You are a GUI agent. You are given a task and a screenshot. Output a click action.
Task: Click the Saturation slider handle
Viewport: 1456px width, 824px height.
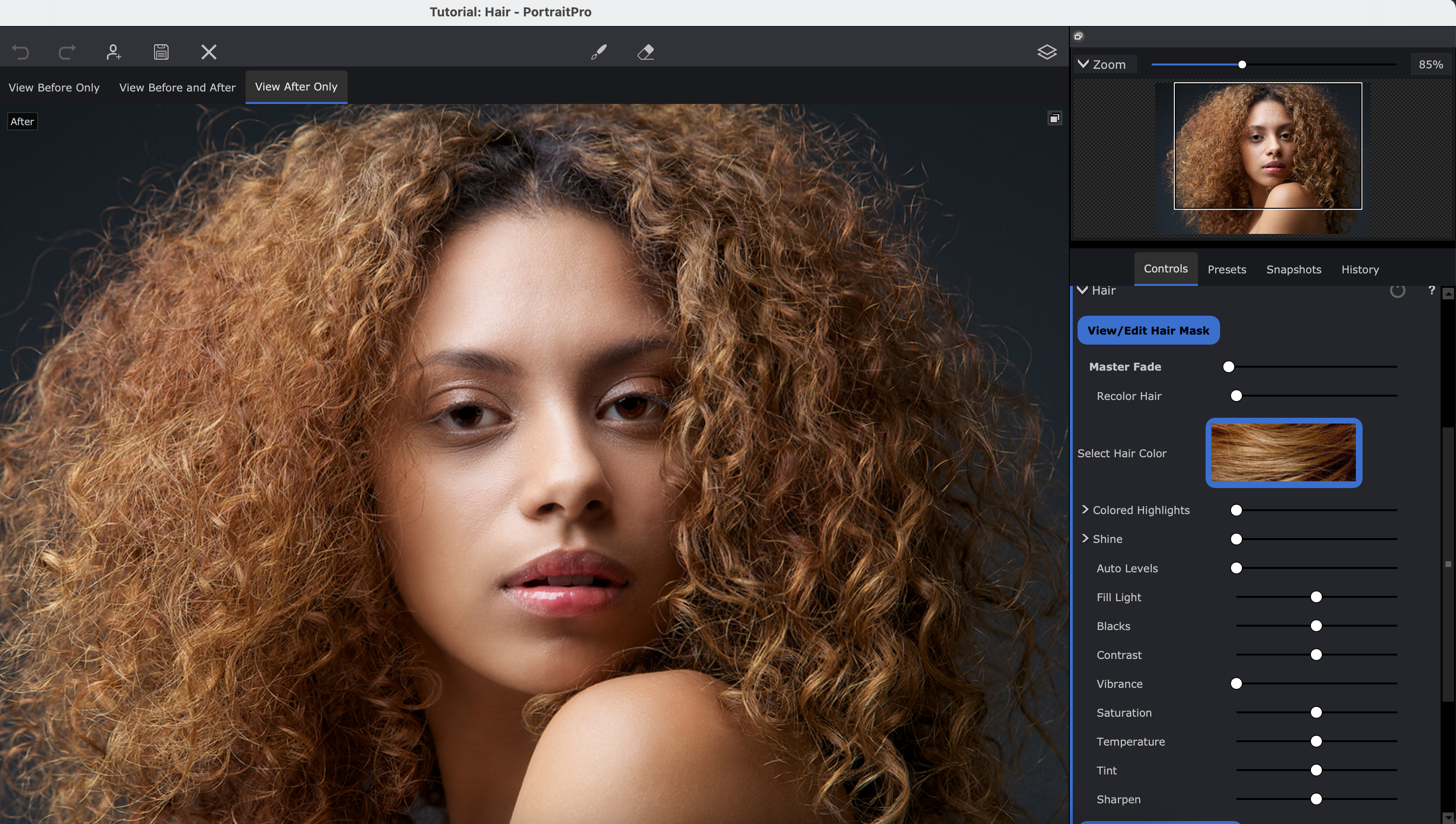coord(1316,712)
